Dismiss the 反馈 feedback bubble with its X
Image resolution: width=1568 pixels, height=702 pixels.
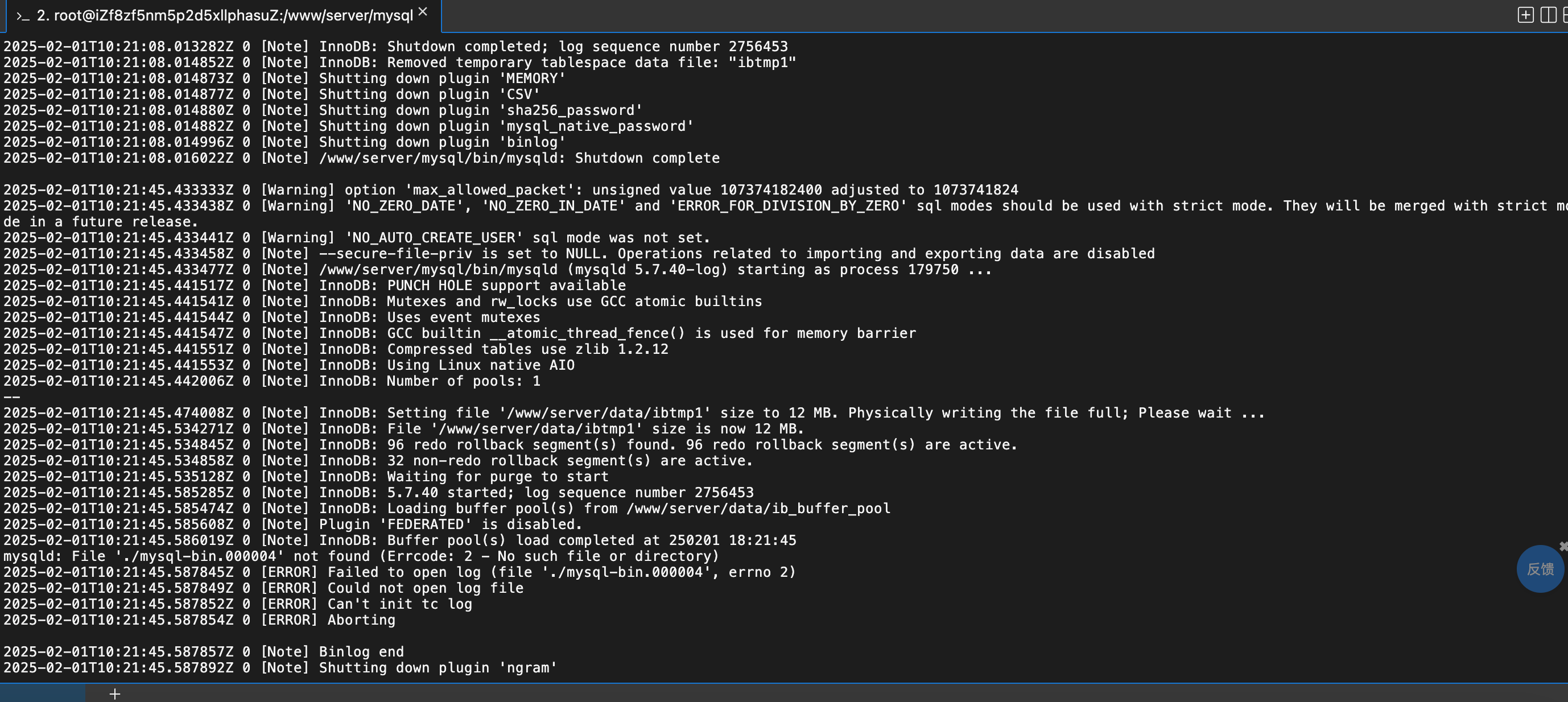point(1564,546)
